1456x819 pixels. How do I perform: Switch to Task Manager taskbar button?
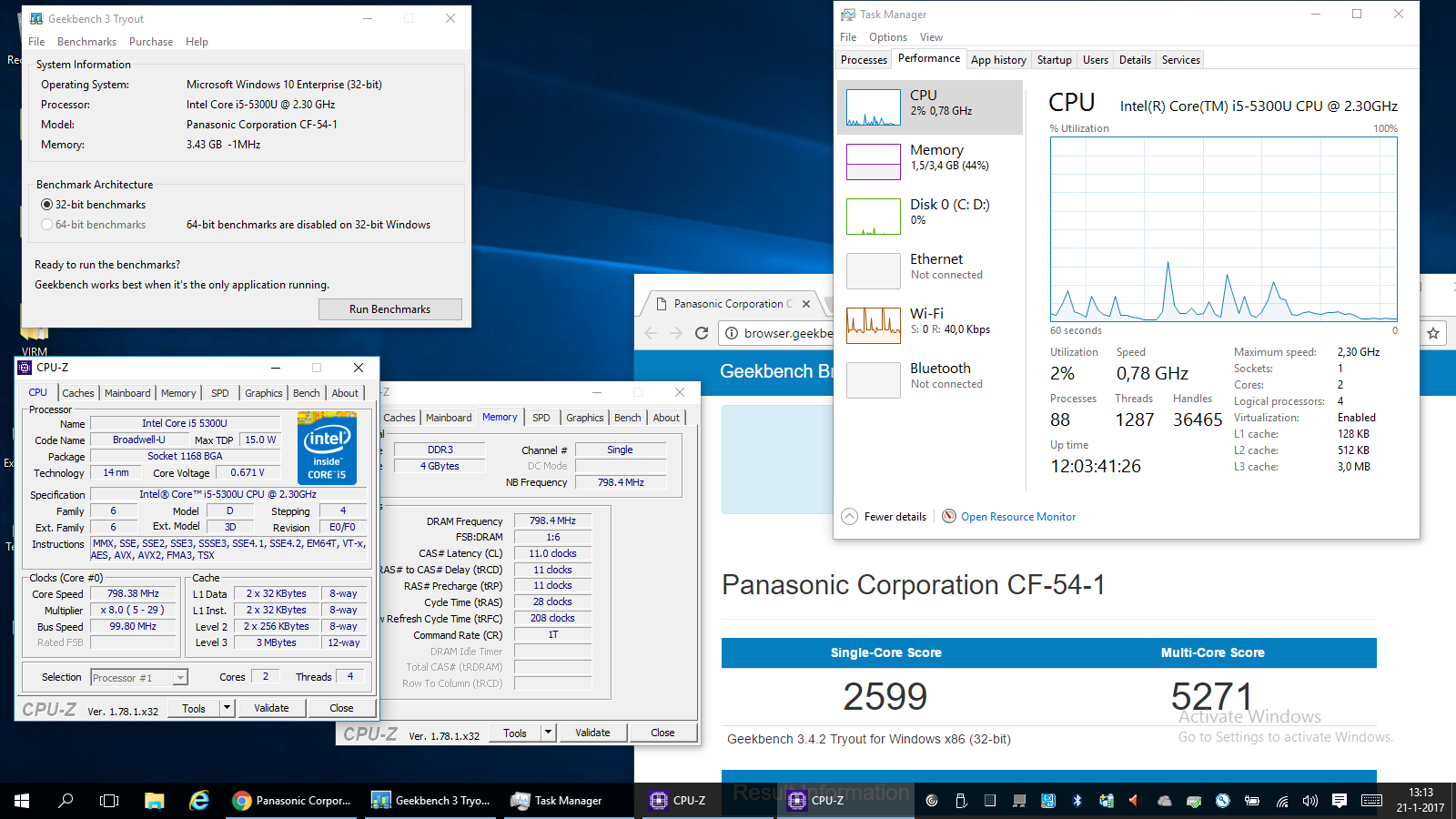569,801
